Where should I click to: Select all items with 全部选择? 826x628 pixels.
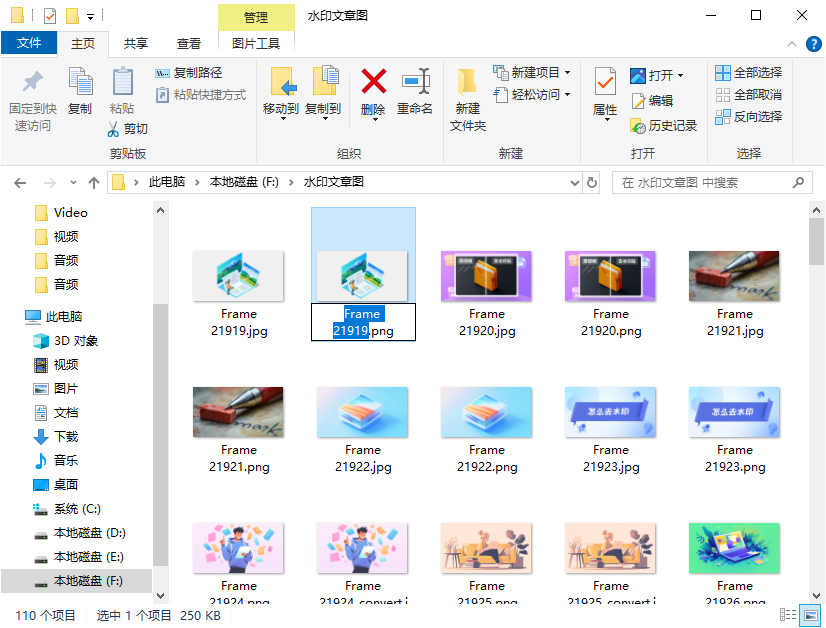coord(748,71)
